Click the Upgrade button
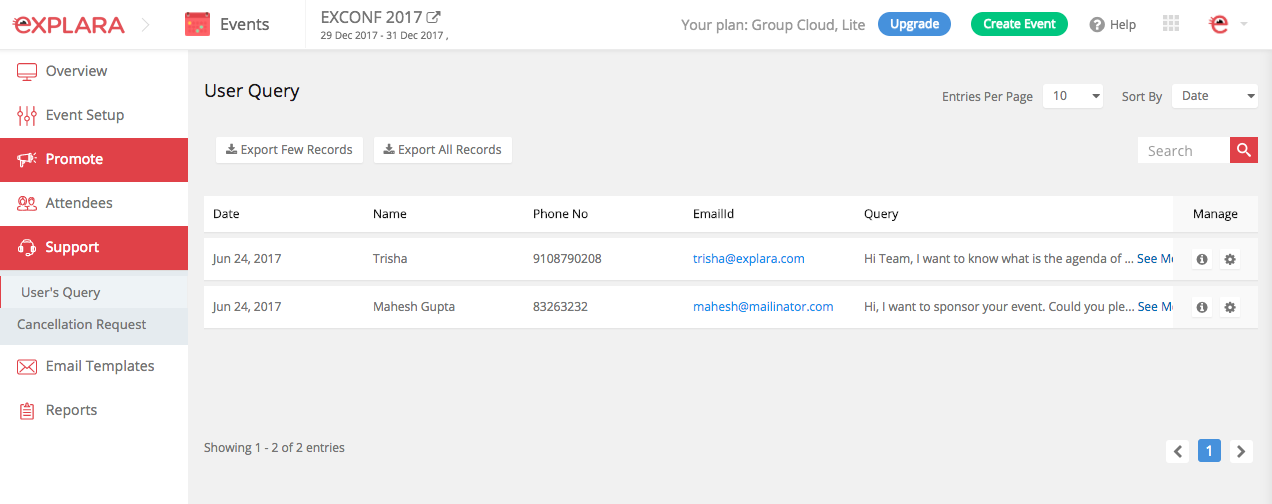1272x504 pixels. pos(914,24)
